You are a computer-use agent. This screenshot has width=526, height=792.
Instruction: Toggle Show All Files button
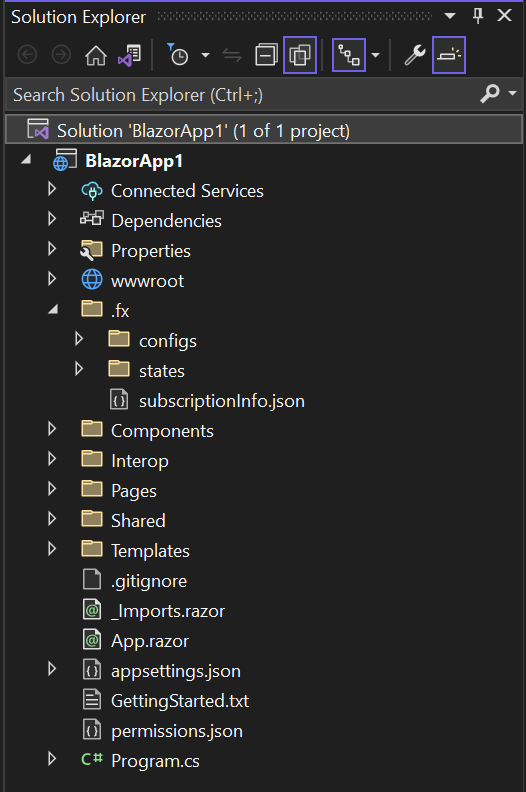[300, 55]
